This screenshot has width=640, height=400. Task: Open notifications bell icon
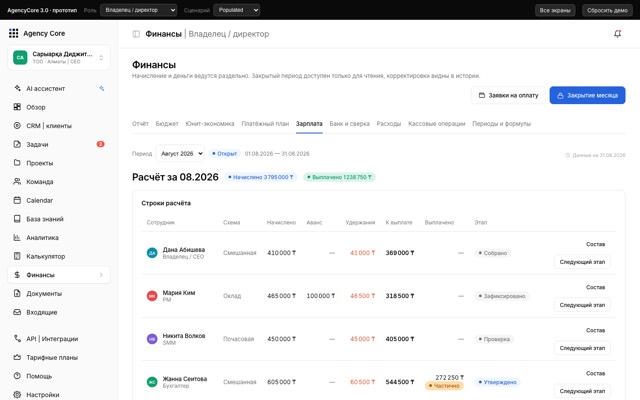click(618, 34)
